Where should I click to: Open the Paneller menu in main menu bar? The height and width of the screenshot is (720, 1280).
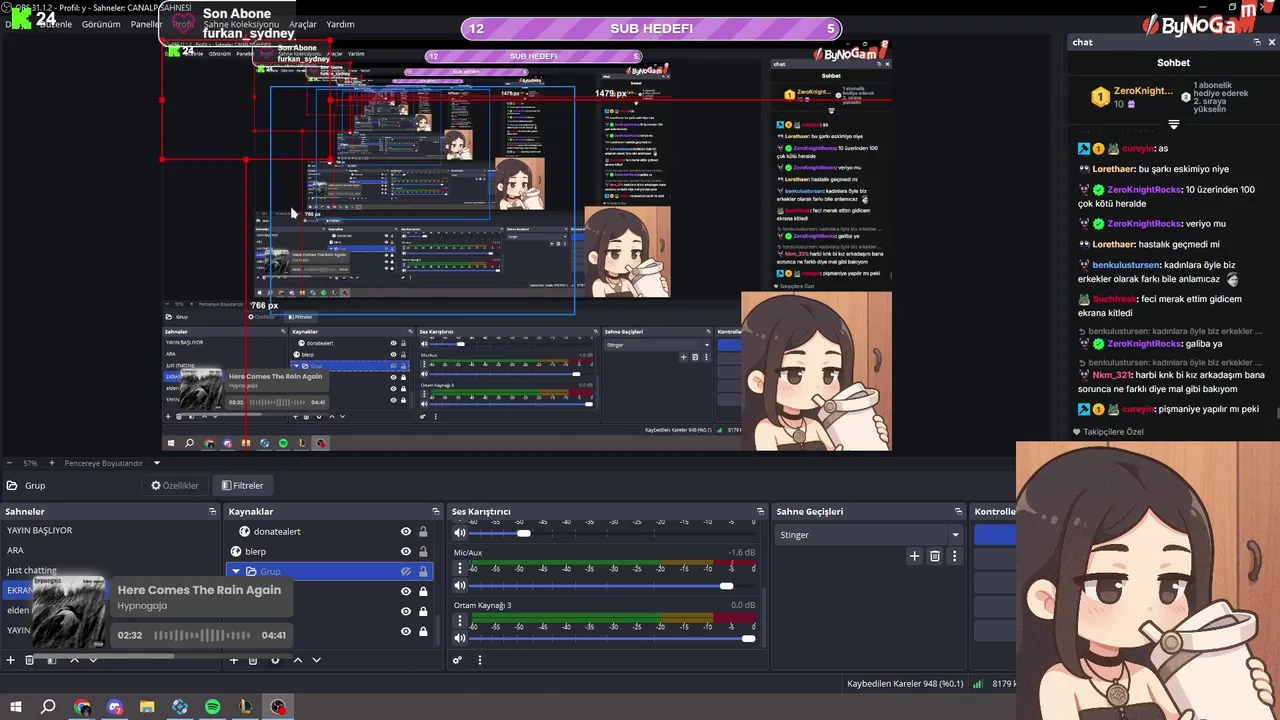pyautogui.click(x=146, y=24)
